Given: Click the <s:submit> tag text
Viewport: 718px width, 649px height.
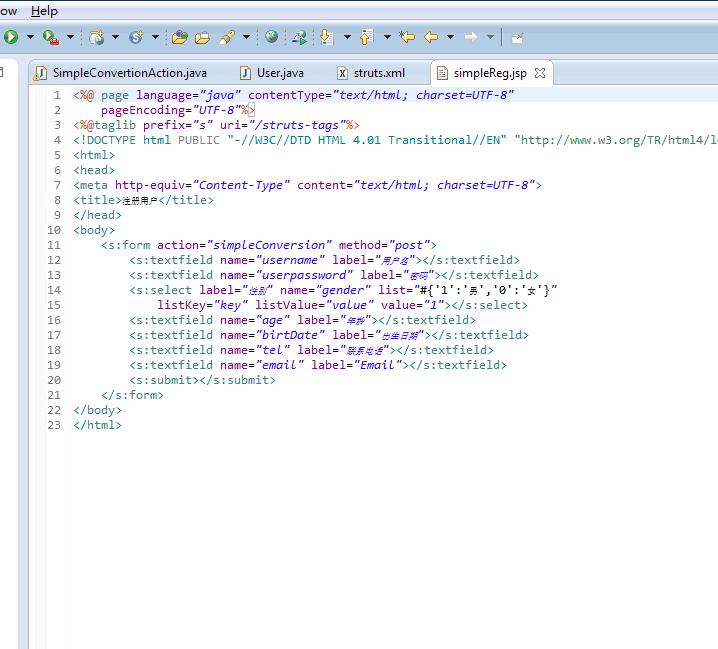Looking at the screenshot, I should tap(164, 380).
